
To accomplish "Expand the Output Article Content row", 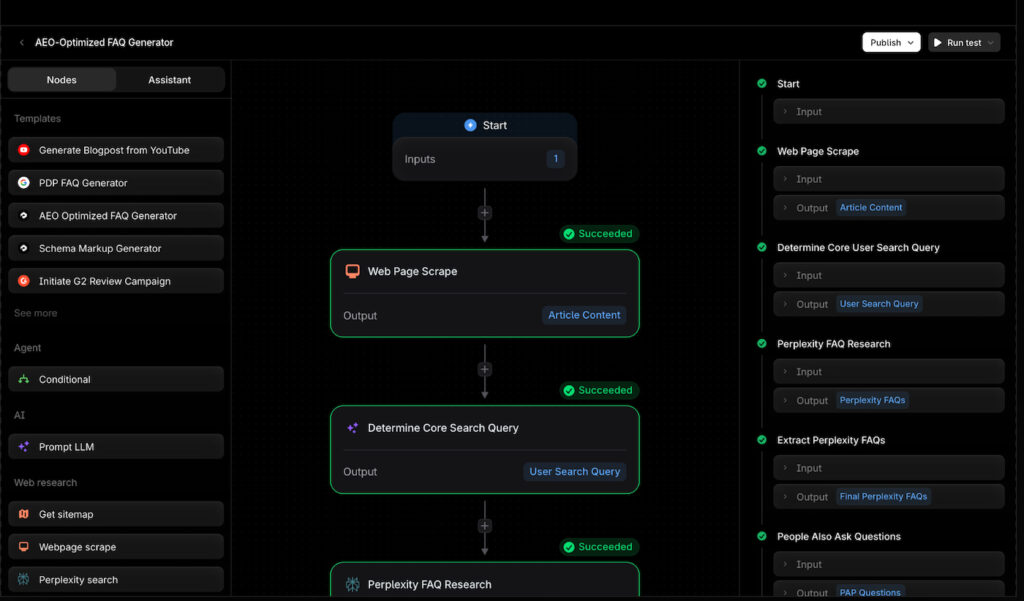I will (889, 208).
